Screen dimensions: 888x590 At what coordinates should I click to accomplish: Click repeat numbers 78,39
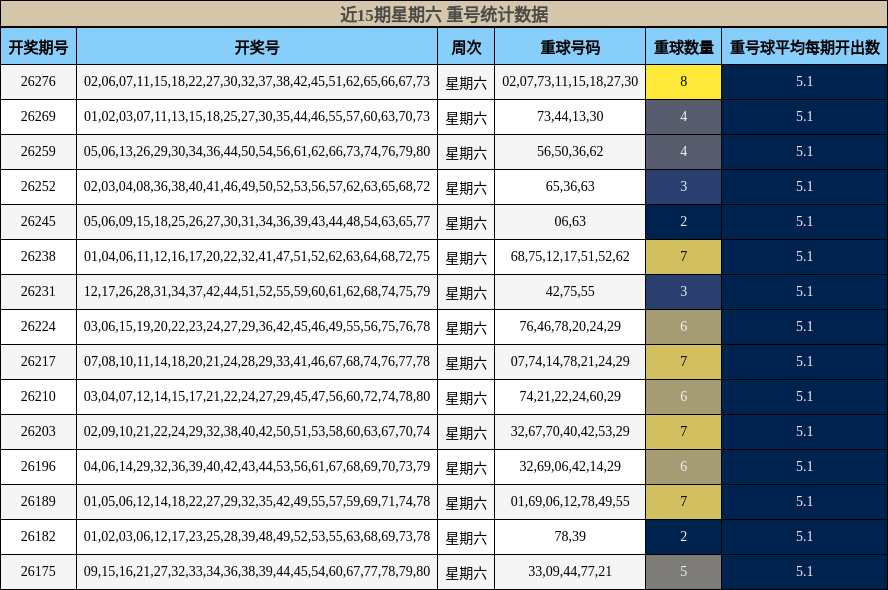[x=570, y=537]
